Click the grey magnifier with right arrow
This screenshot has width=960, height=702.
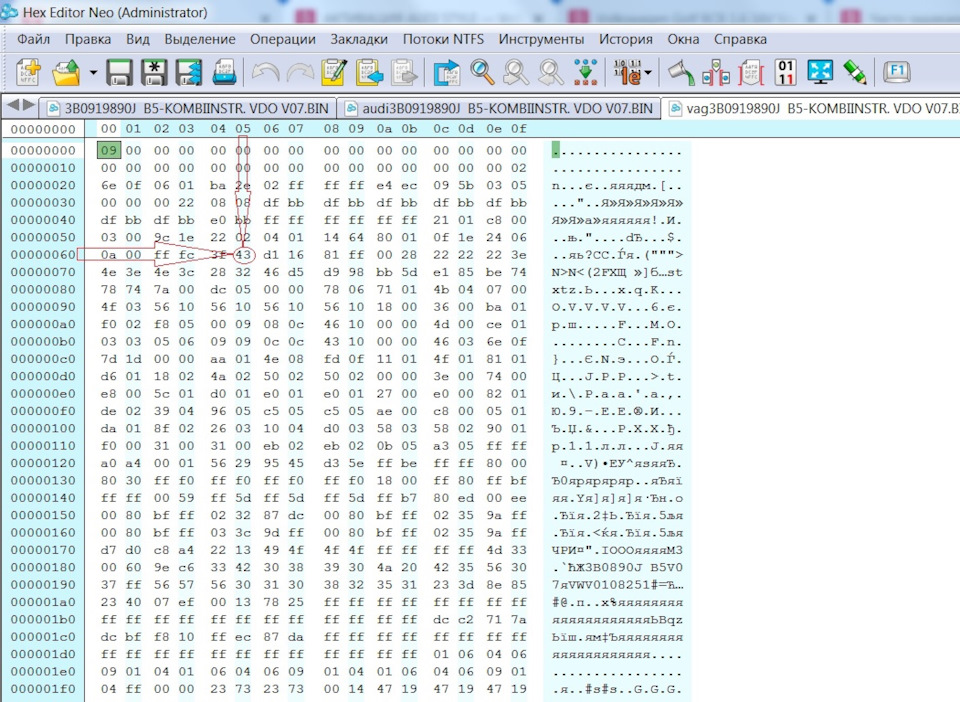click(x=516, y=72)
